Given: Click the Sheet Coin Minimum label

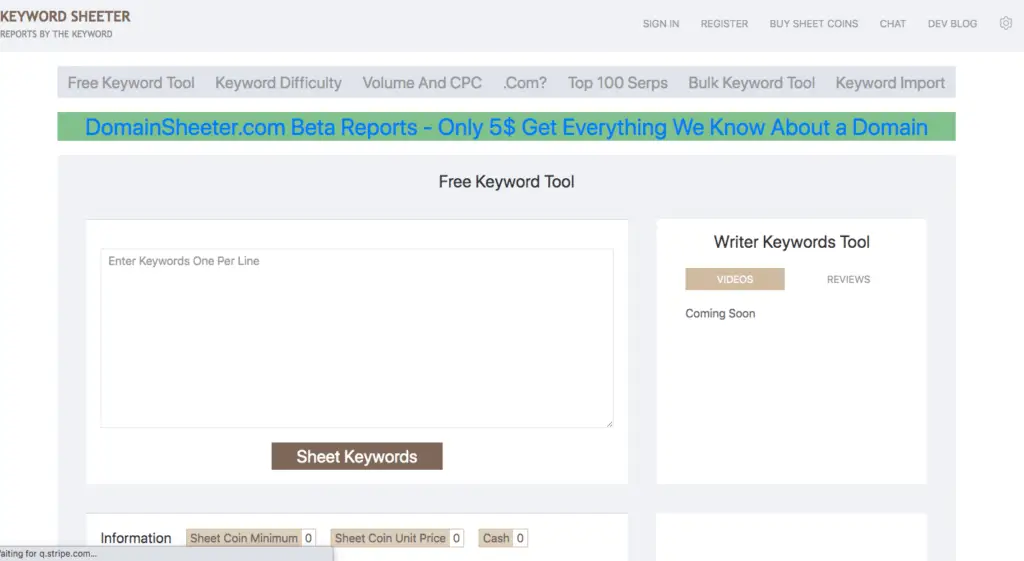Looking at the screenshot, I should coord(244,538).
